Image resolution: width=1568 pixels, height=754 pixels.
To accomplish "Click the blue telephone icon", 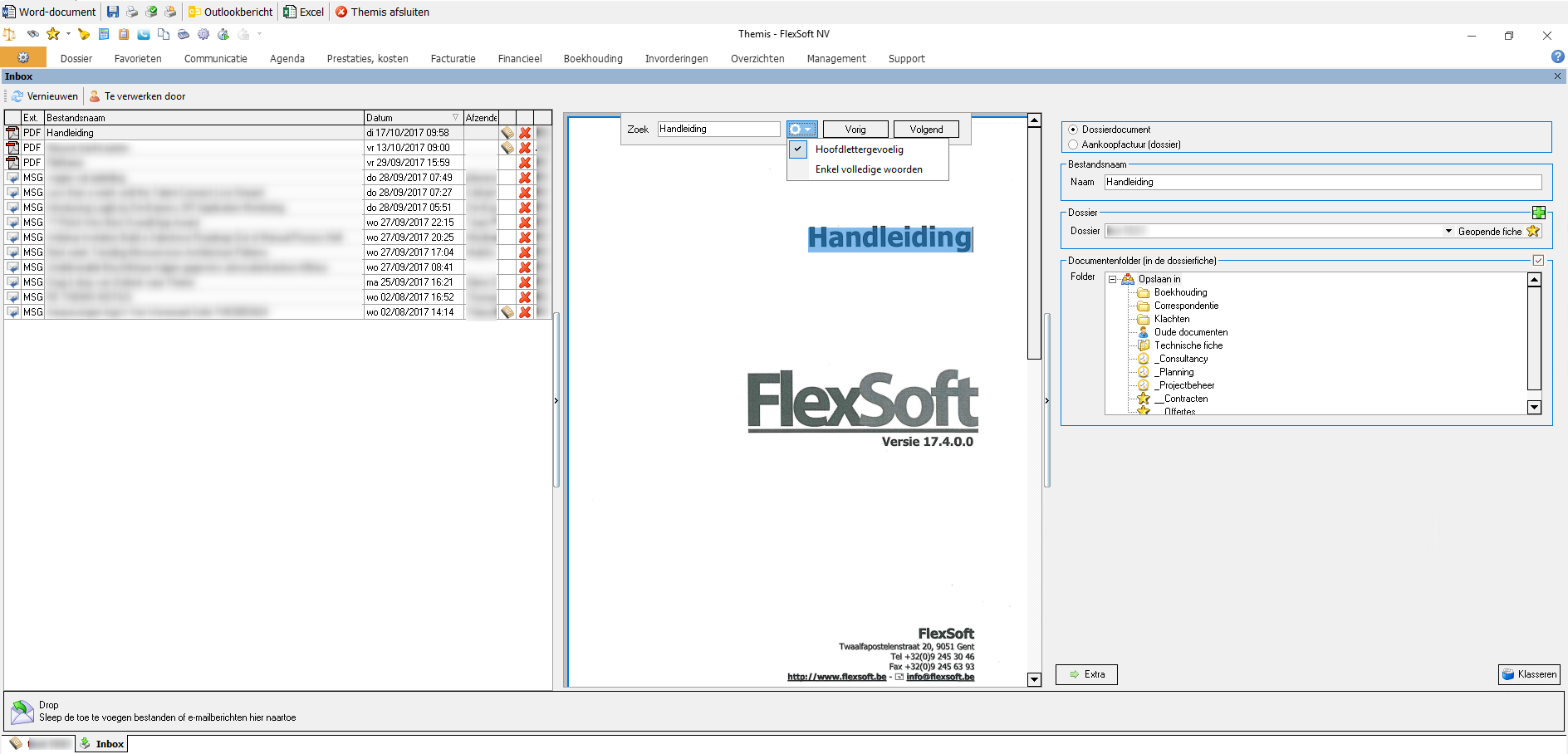I will 144,34.
